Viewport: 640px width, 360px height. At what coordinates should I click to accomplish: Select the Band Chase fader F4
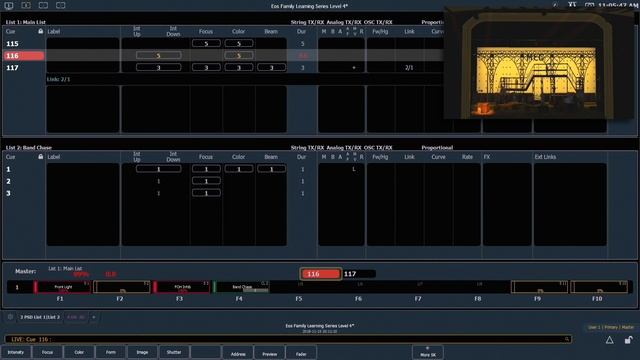(x=241, y=287)
